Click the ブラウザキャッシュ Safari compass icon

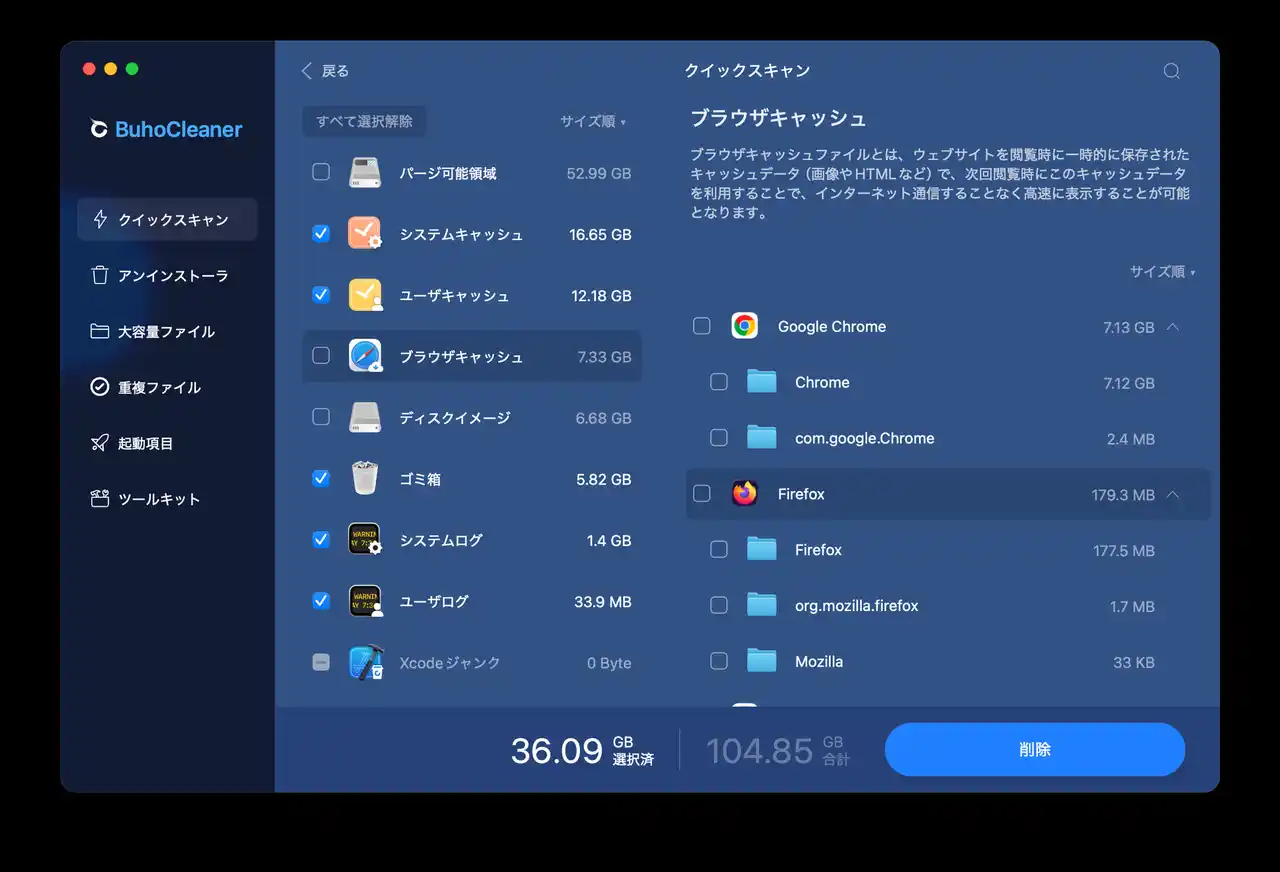[365, 357]
